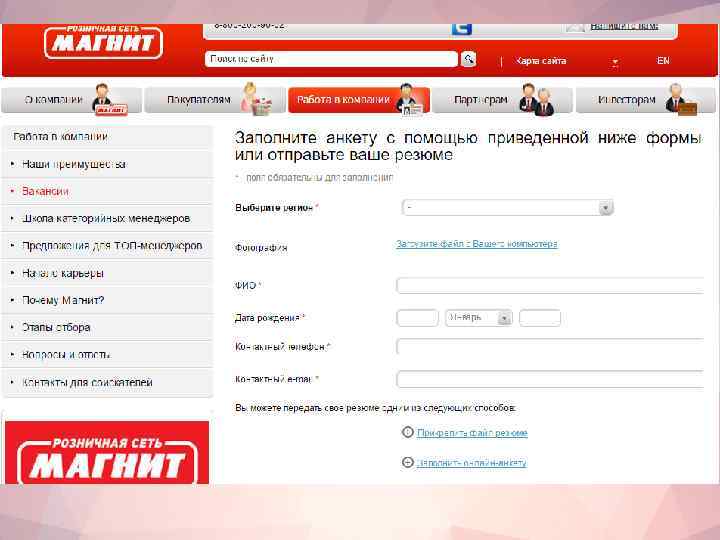
Task: Click the 'Напишите нам' link
Action: click(624, 27)
